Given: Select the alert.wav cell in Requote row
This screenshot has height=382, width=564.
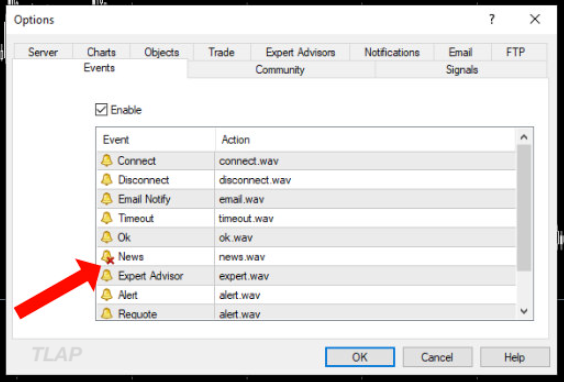Looking at the screenshot, I should [x=365, y=313].
